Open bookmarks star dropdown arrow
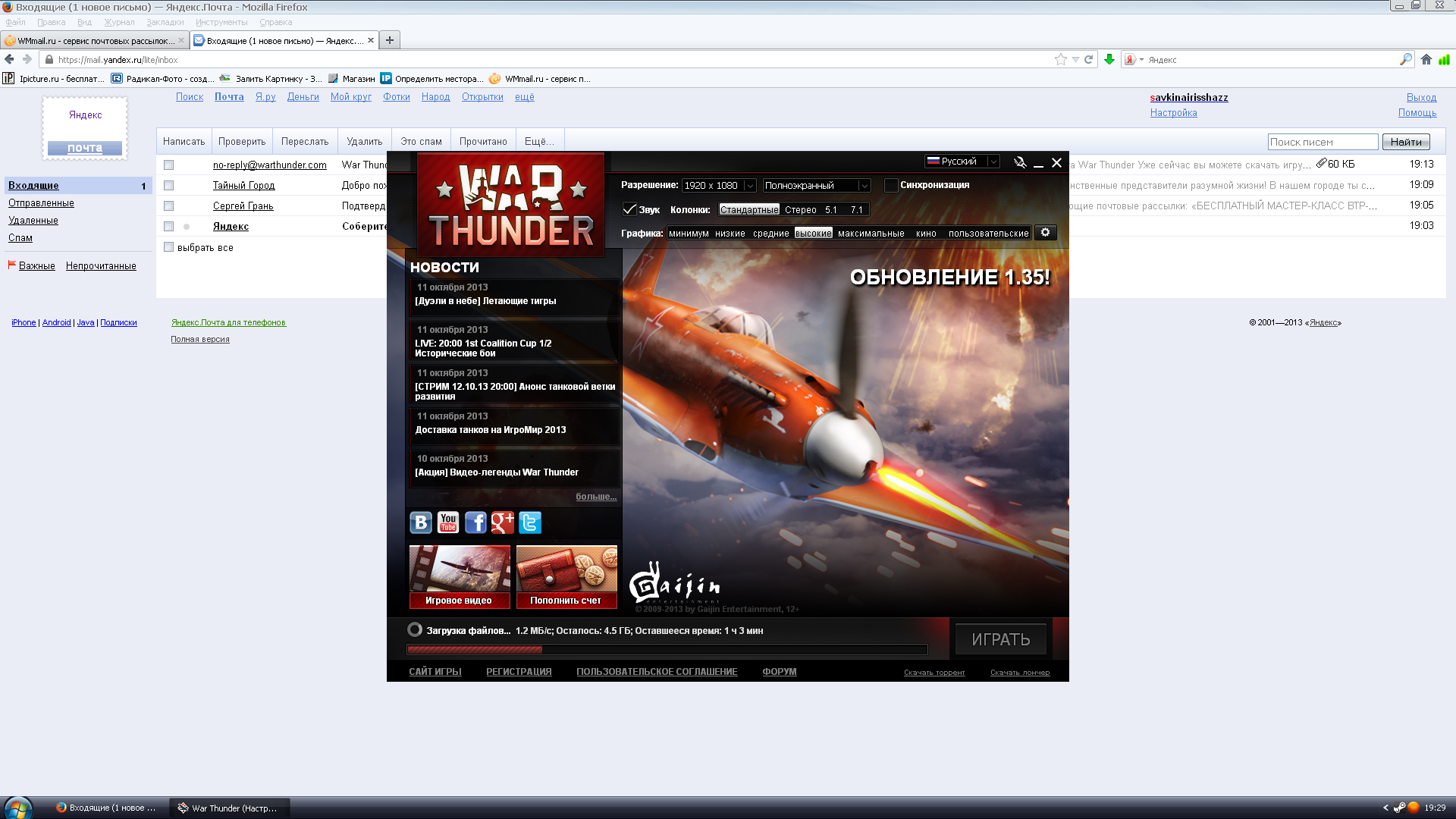The width and height of the screenshot is (1456, 819). click(x=1075, y=59)
